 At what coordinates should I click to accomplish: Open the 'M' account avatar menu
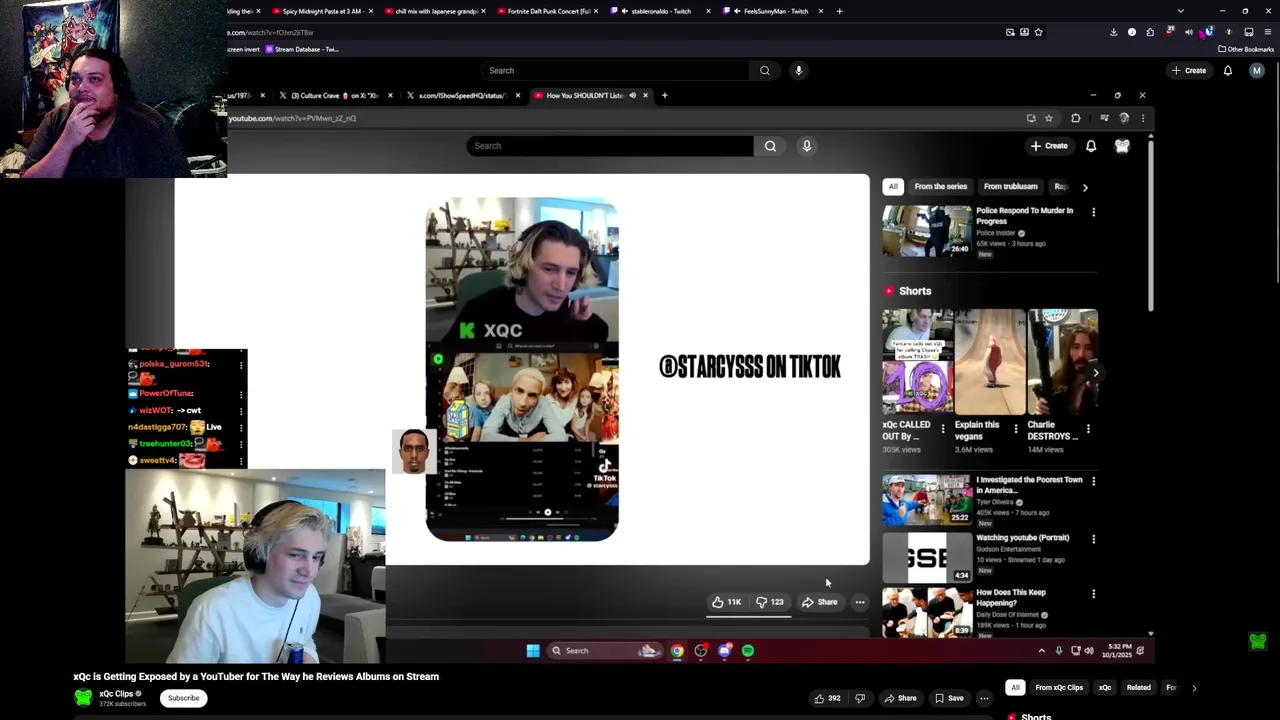1257,70
